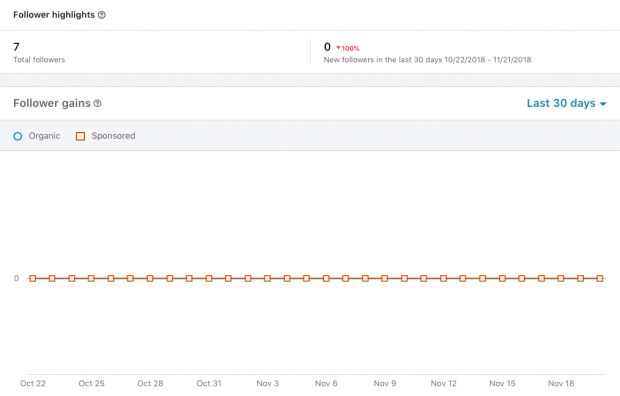Click the 0 new followers count
This screenshot has width=620, height=396.
[327, 47]
